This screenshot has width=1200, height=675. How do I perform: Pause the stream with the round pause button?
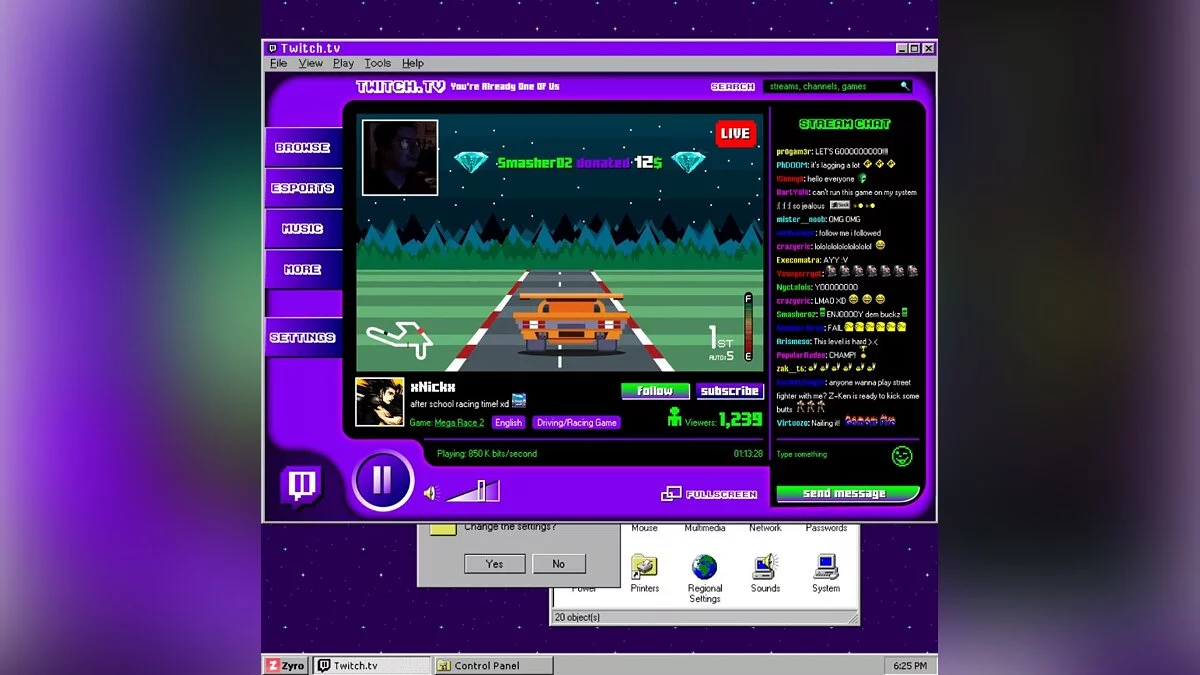(383, 481)
